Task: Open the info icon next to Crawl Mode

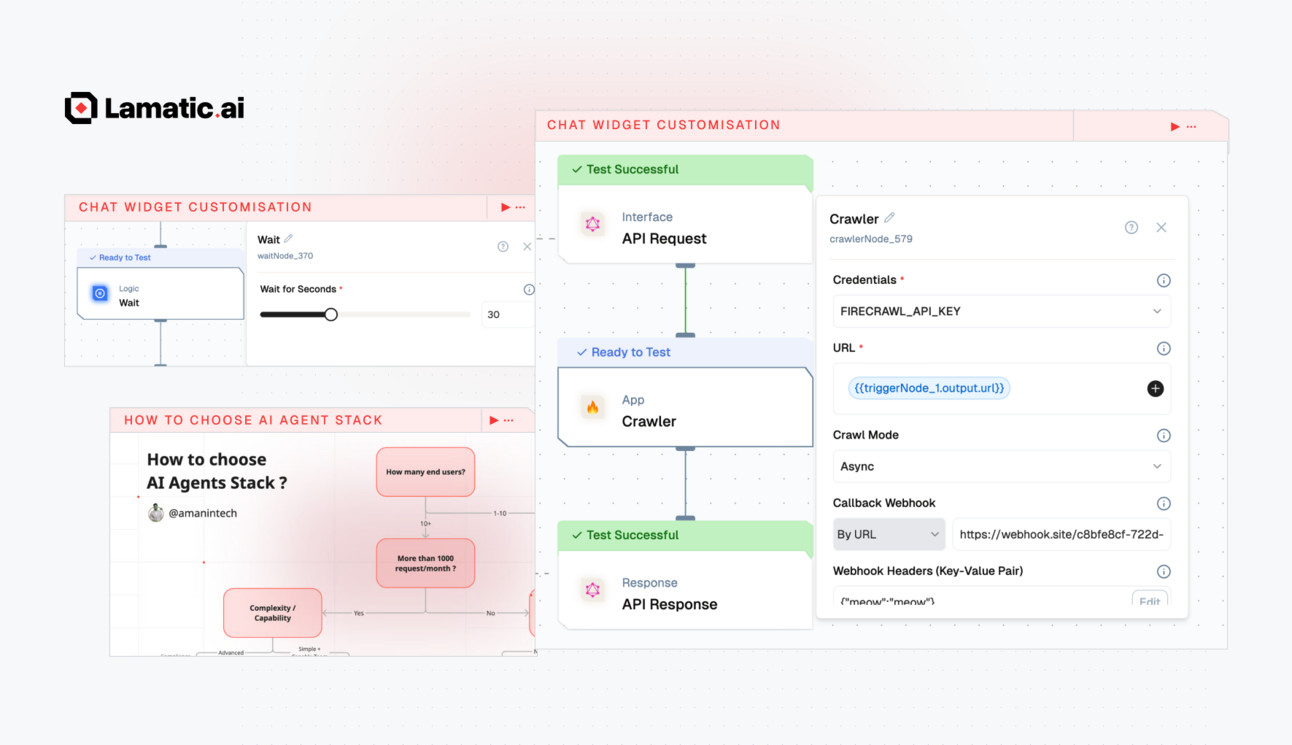Action: pos(1163,435)
